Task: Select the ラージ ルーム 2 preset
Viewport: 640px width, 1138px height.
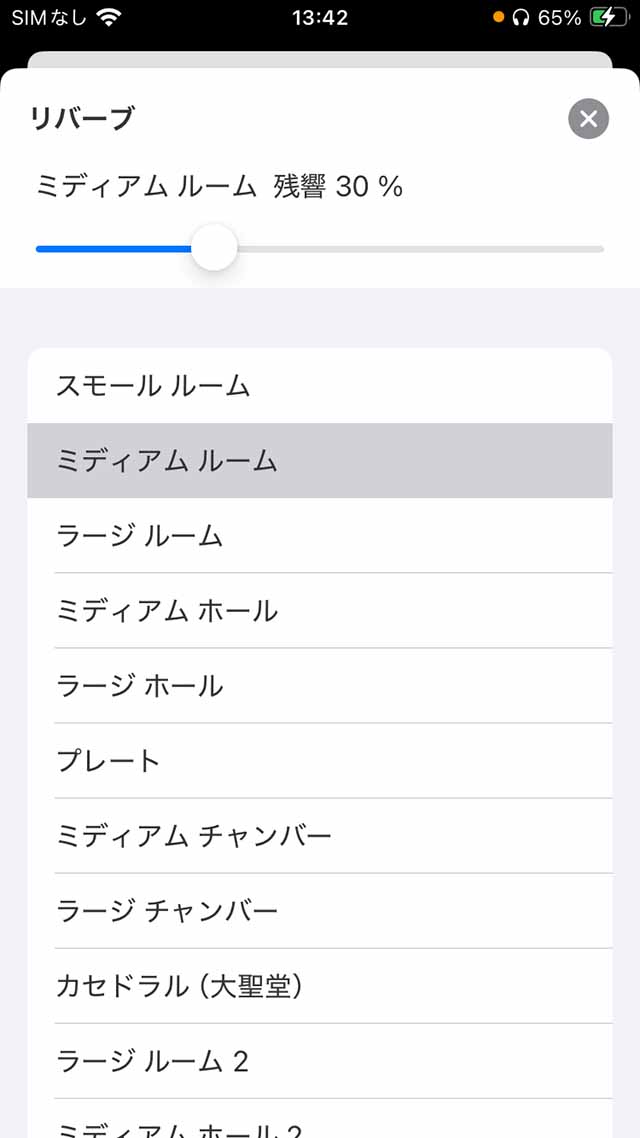Action: tap(320, 1060)
